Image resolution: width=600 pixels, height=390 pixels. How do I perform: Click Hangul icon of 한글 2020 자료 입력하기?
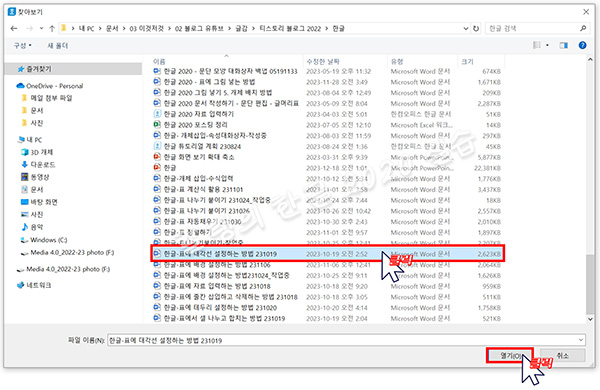point(157,114)
